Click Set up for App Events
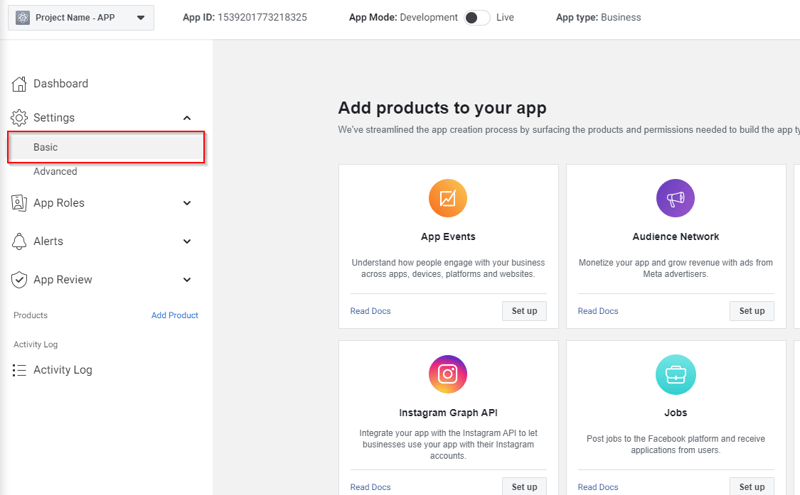Screen dimensions: 800x495 click(x=524, y=311)
